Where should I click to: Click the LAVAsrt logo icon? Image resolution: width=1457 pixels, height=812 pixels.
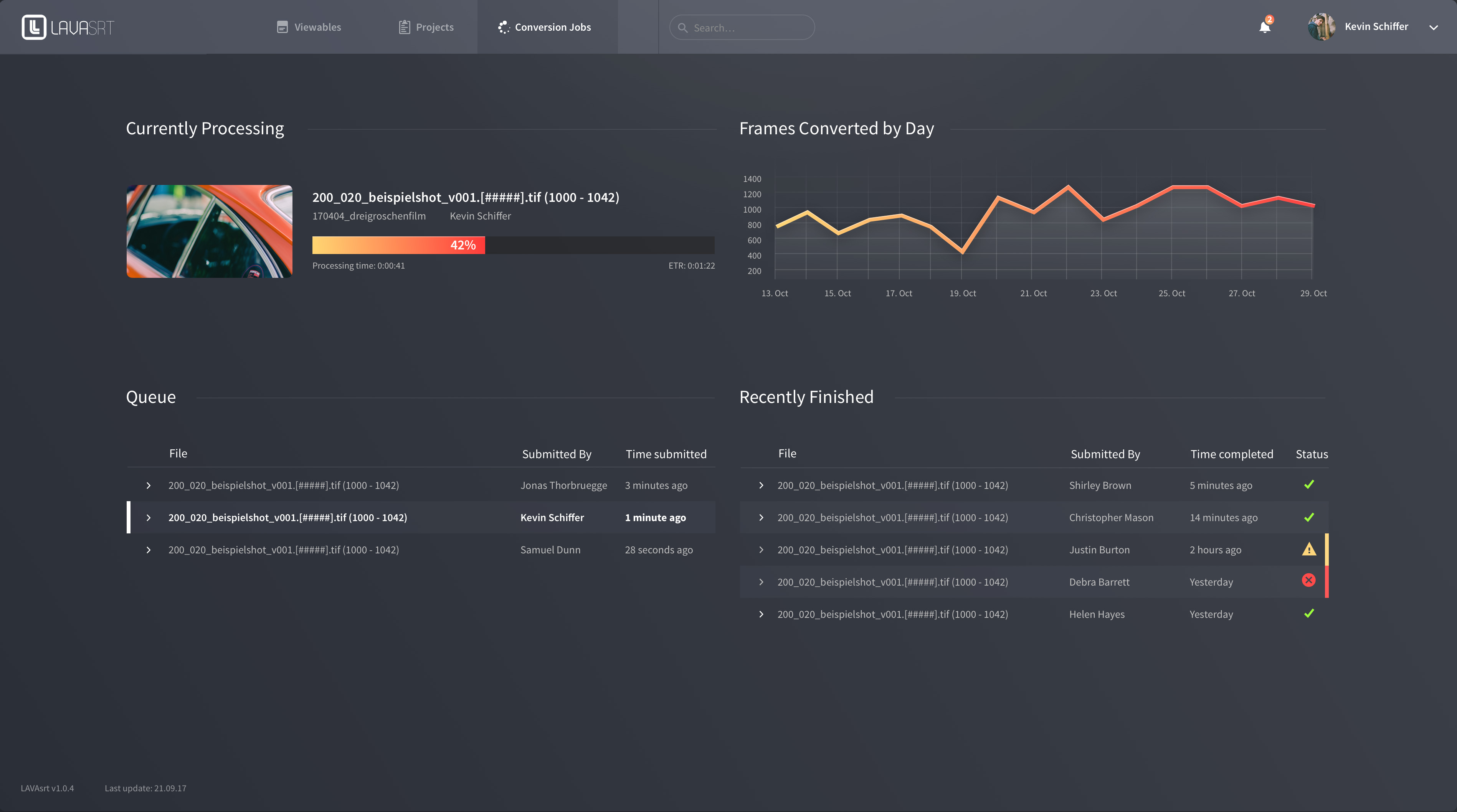point(34,27)
